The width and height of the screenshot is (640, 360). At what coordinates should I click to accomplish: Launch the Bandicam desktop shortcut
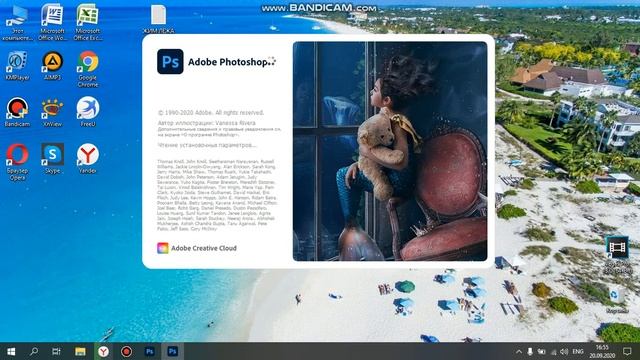17,112
